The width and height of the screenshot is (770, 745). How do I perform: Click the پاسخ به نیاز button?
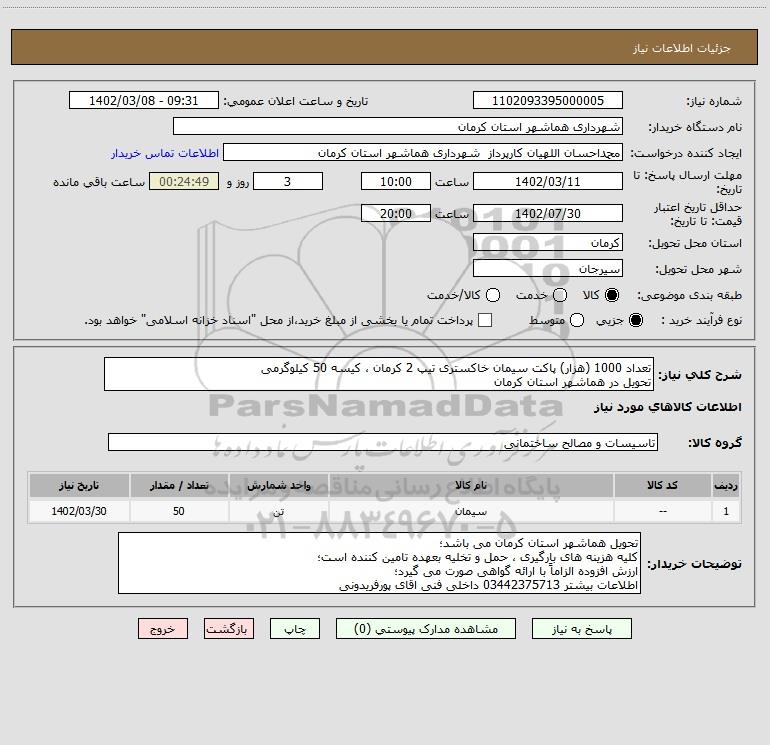coord(581,629)
